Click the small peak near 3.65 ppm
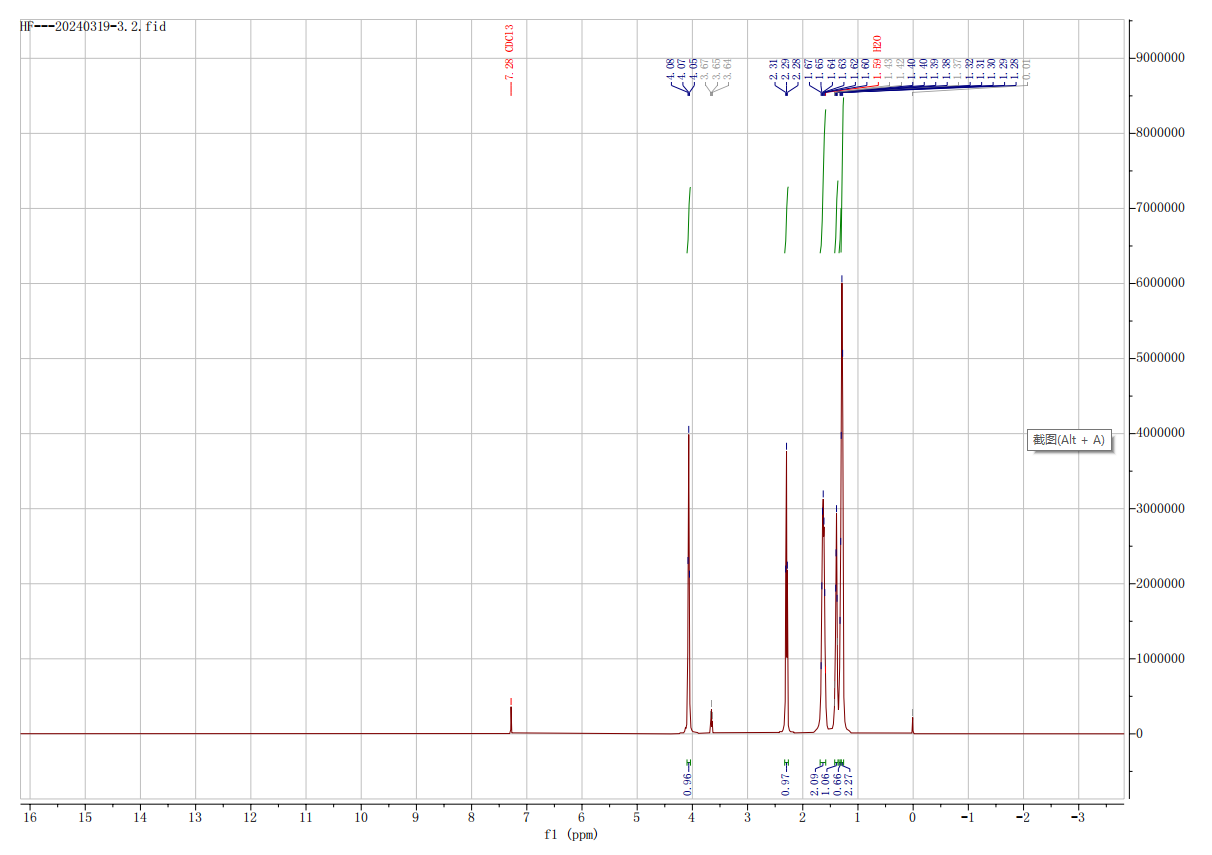 point(711,719)
